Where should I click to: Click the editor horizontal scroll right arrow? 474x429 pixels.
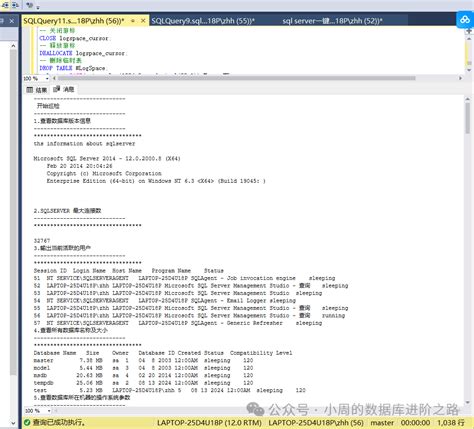click(x=461, y=78)
